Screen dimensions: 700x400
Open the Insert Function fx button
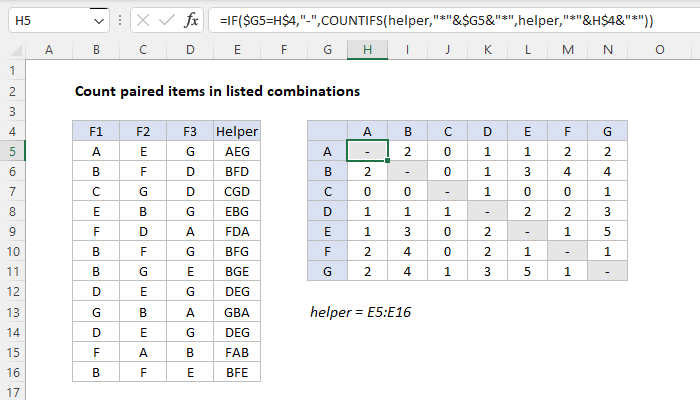point(191,20)
